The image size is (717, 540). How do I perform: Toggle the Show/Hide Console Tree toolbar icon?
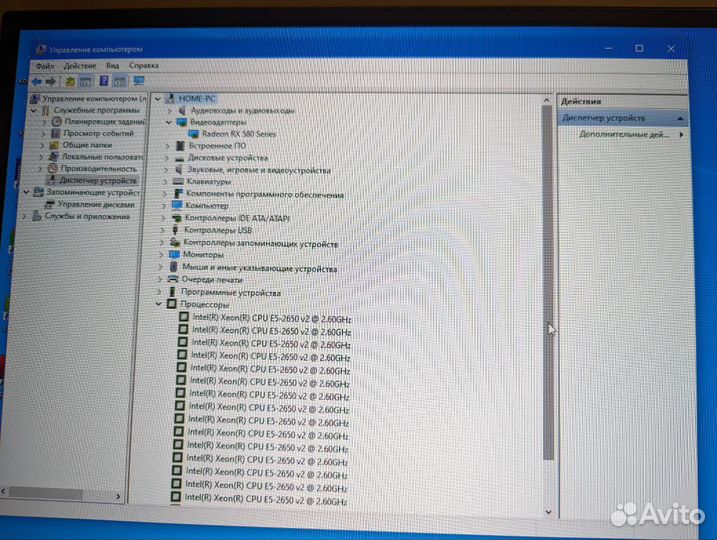click(85, 82)
